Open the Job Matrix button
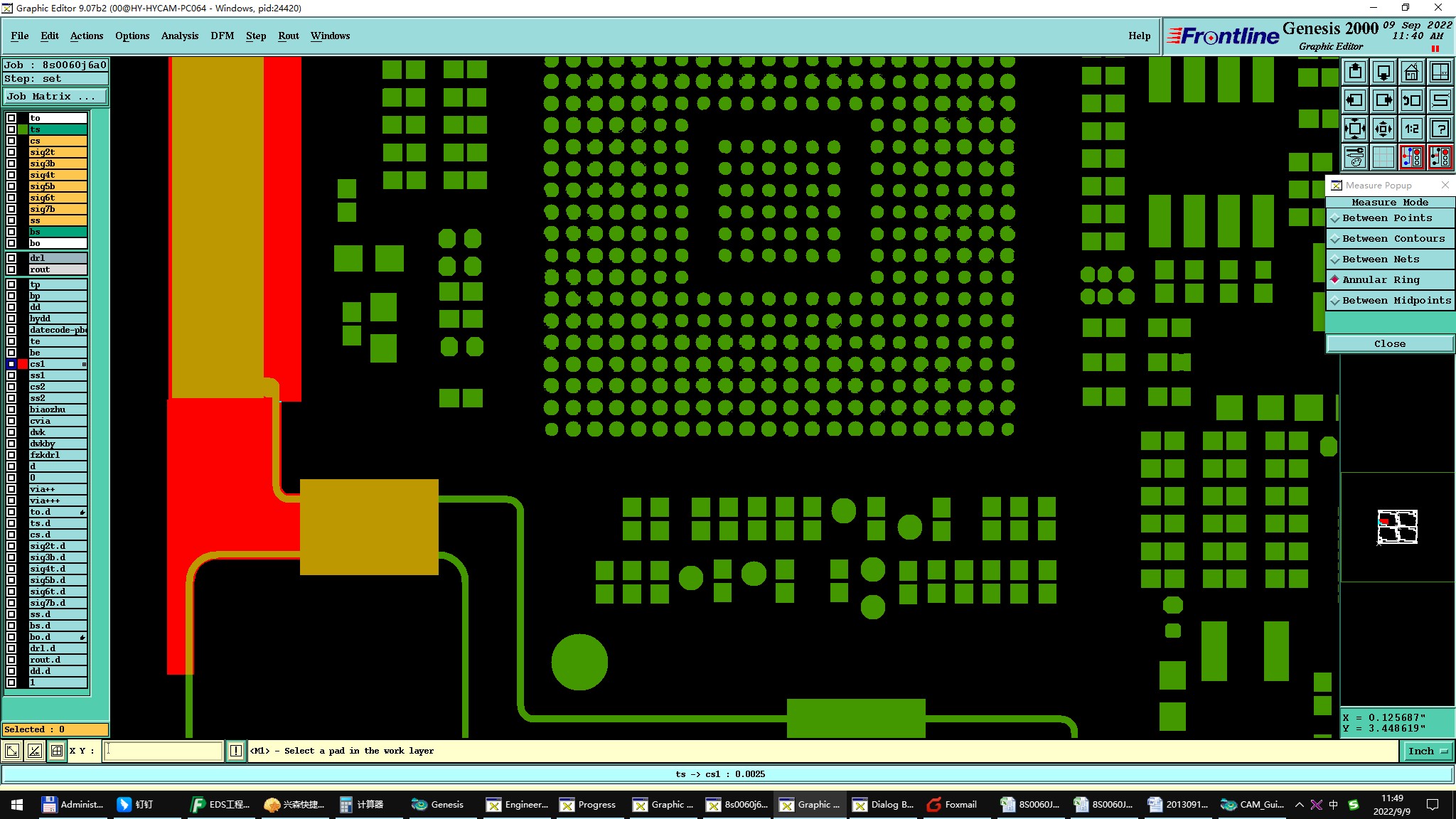The image size is (1456, 819). click(x=55, y=97)
